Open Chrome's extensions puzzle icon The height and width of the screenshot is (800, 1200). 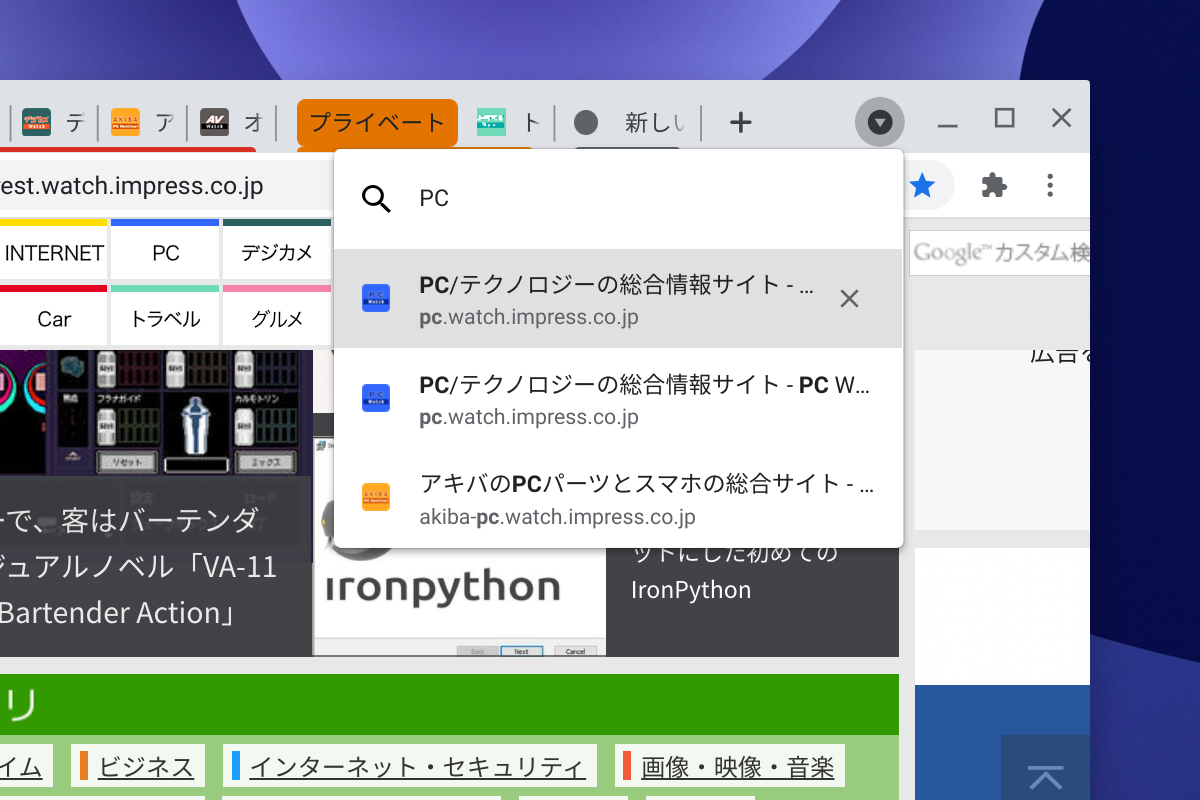[994, 186]
